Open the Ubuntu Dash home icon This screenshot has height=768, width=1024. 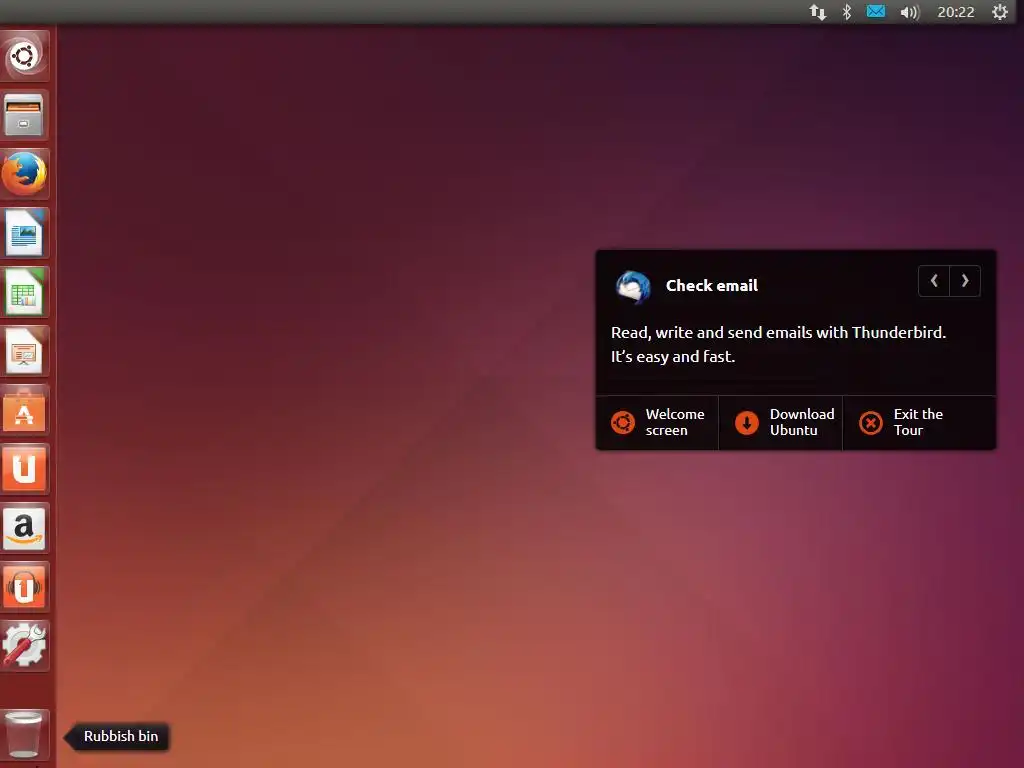click(24, 56)
